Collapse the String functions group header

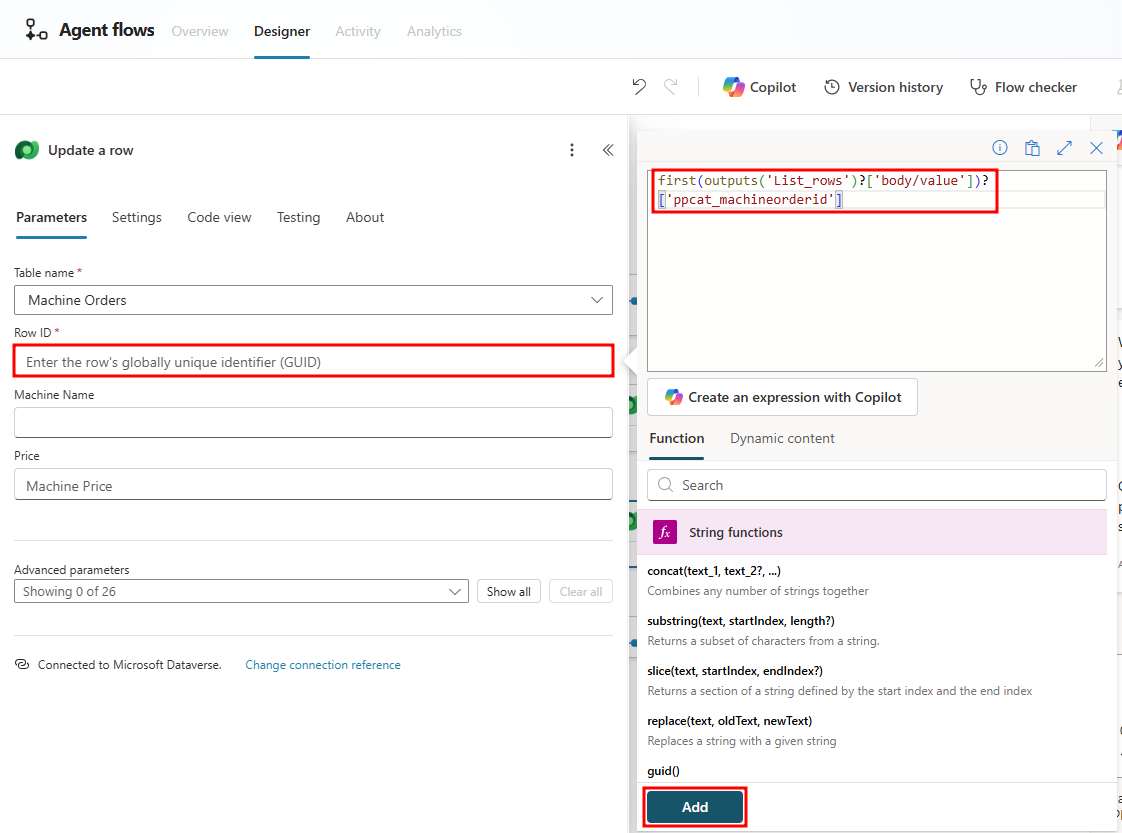click(872, 532)
